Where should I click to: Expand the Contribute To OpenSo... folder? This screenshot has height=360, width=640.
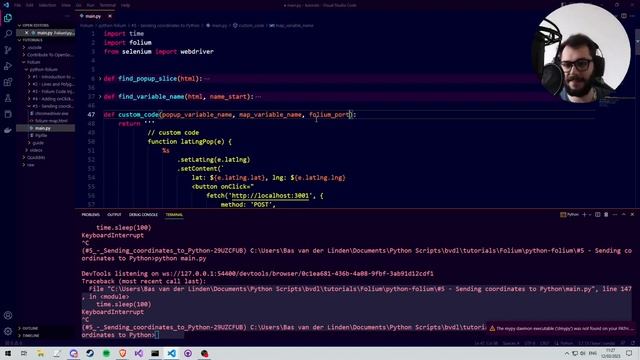[49, 55]
